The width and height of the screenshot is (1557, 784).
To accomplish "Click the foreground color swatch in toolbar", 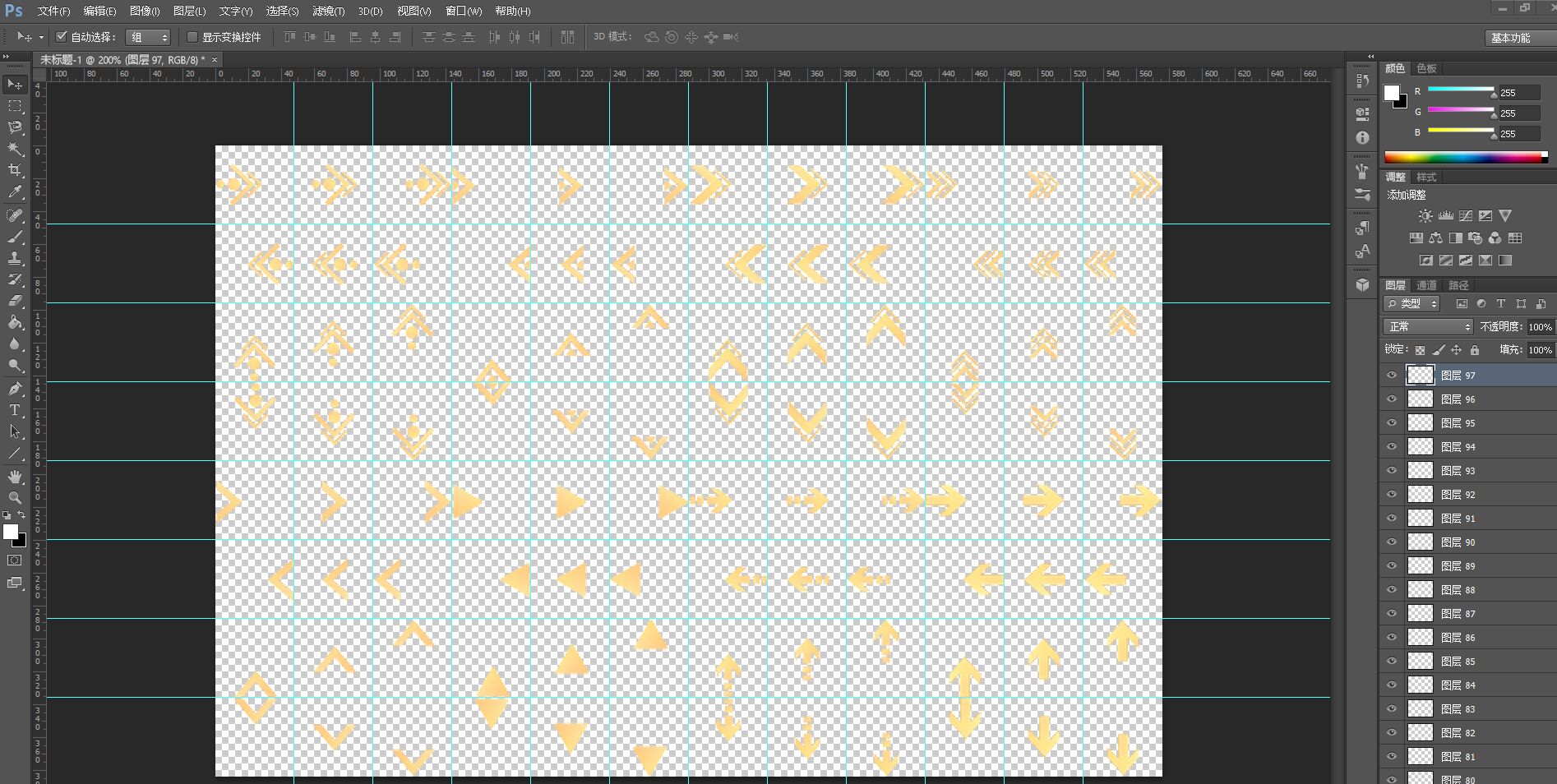I will pyautogui.click(x=11, y=532).
